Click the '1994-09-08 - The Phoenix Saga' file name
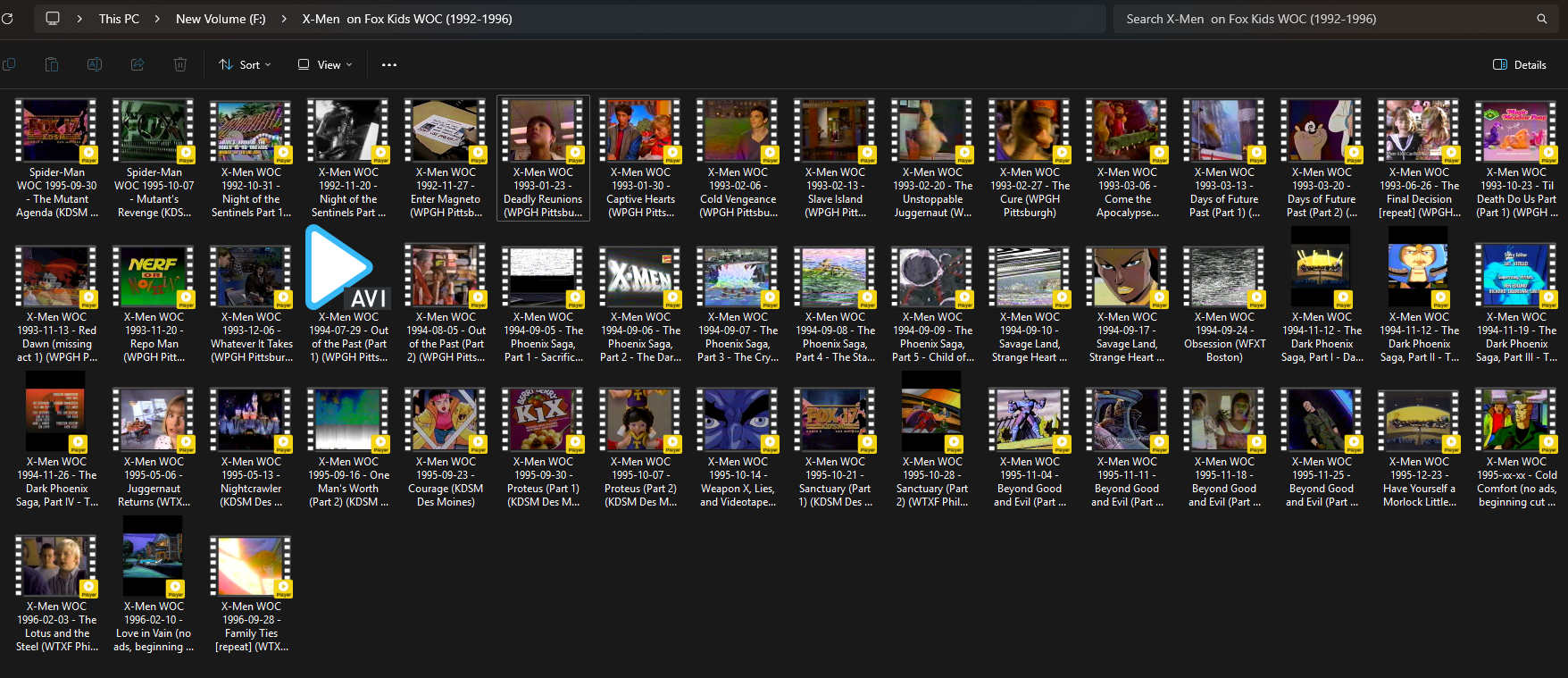Viewport: 1568px width, 678px height. pyautogui.click(x=835, y=338)
